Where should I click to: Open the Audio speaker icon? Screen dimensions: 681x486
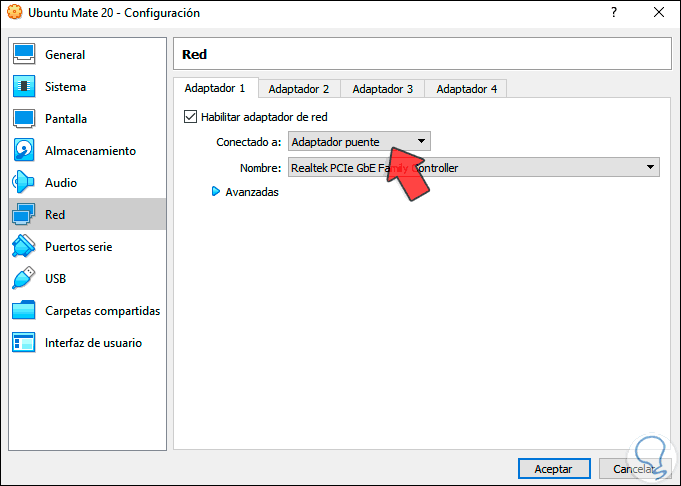tap(24, 183)
